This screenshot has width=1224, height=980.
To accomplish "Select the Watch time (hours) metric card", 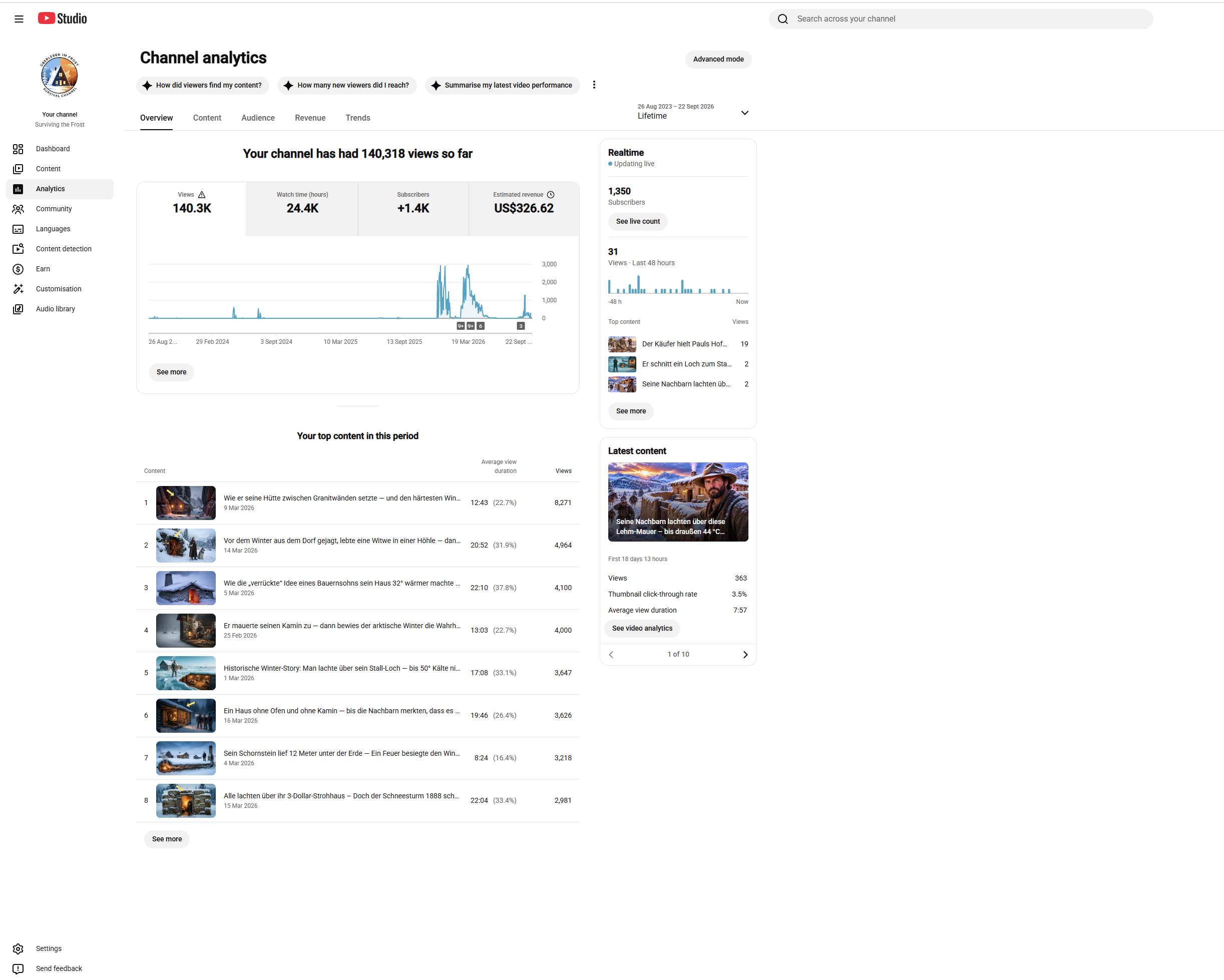I will point(302,209).
